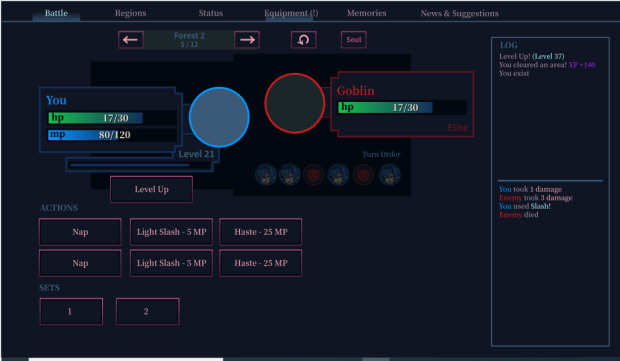Viewport: 620px width, 361px height.
Task: Click 'Enemy took 3 damage' log line
Action: (x=535, y=198)
